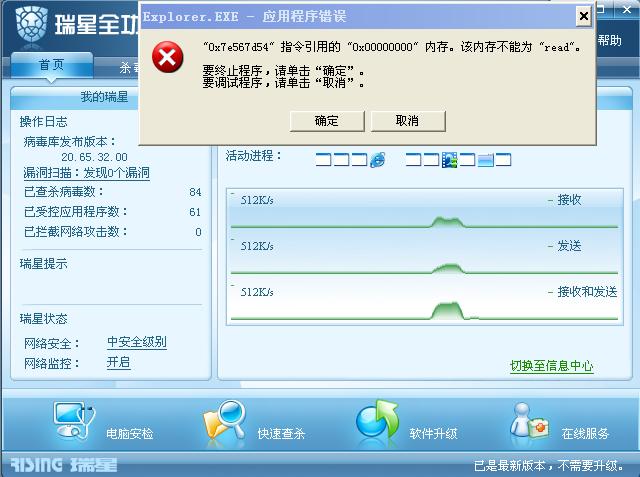
Task: Click the 已是最新版本 status text
Action: (x=549, y=465)
